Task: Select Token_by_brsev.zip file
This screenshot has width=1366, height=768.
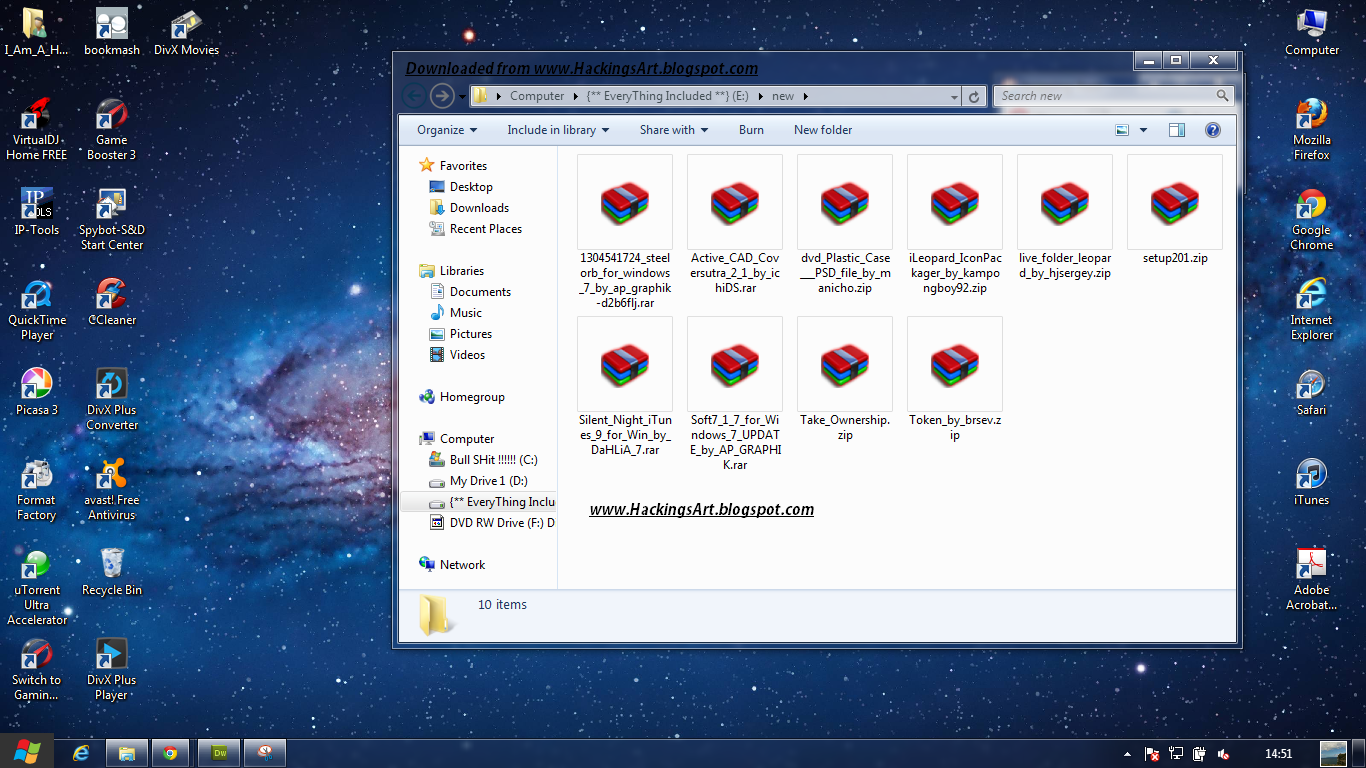Action: [955, 380]
